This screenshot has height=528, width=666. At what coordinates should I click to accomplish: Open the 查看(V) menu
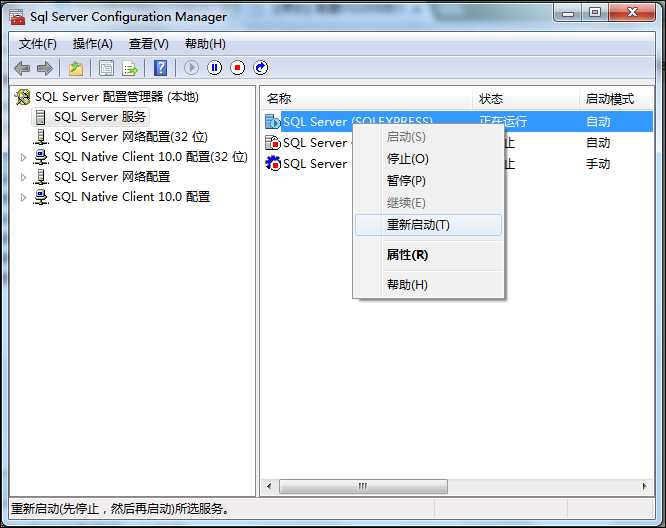pos(149,44)
